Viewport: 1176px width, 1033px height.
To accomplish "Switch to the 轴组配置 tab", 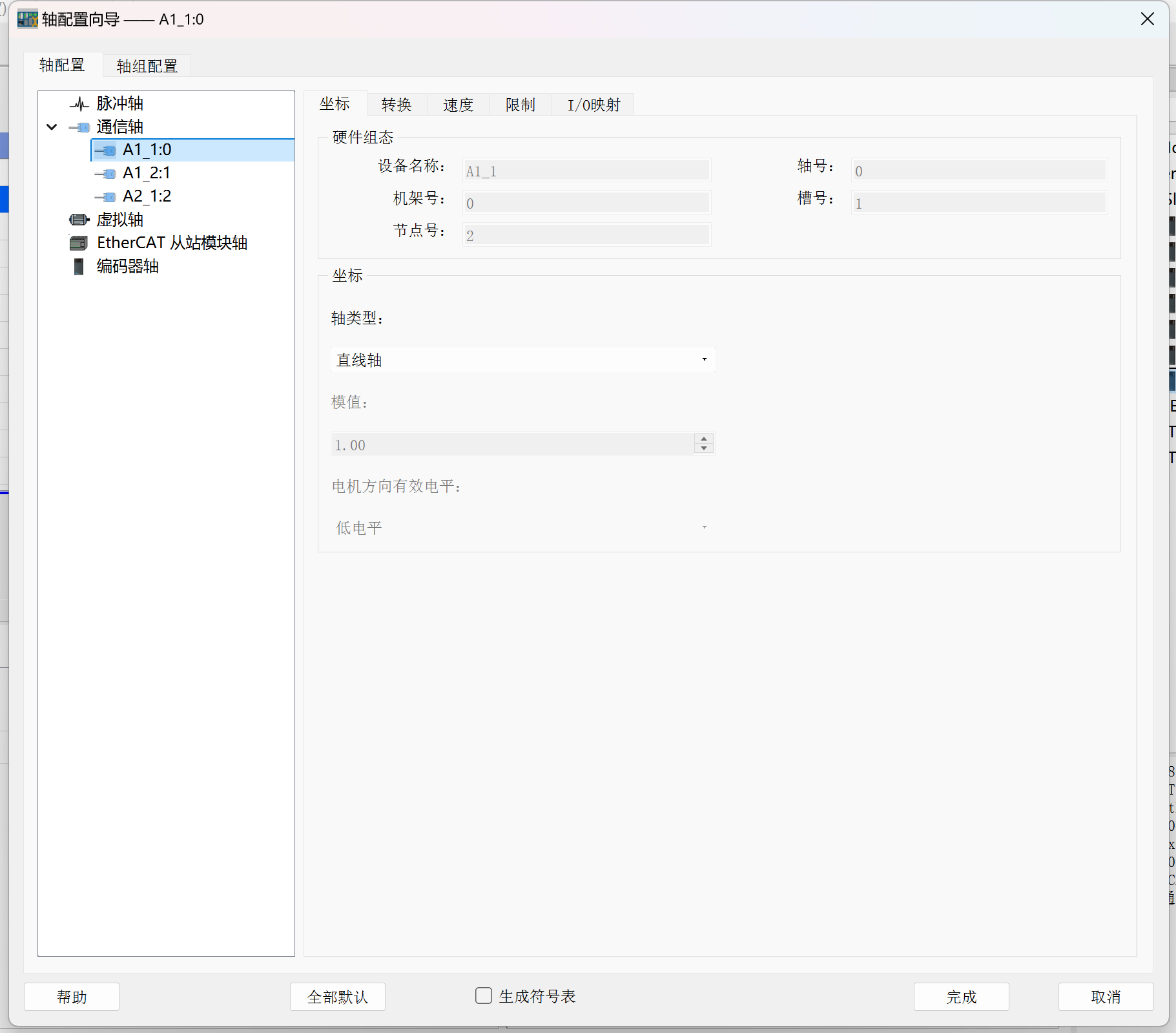I will click(147, 66).
